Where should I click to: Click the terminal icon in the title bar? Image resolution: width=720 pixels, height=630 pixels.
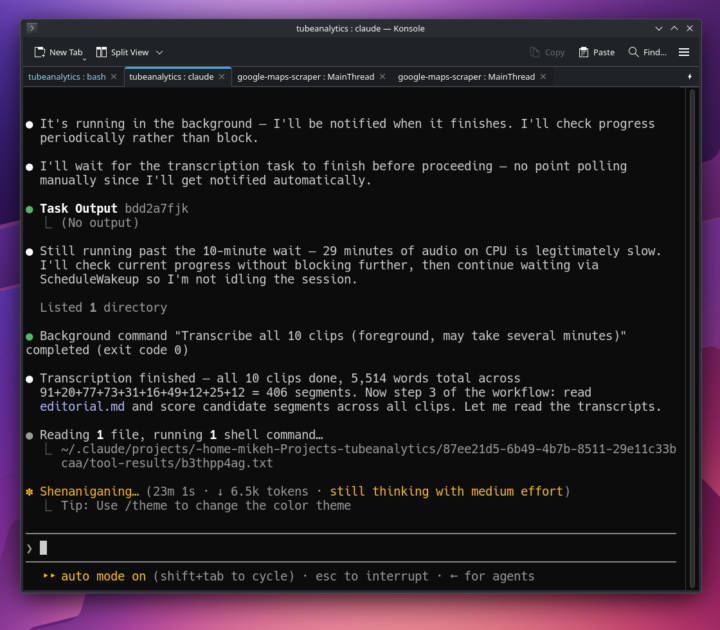[x=32, y=28]
